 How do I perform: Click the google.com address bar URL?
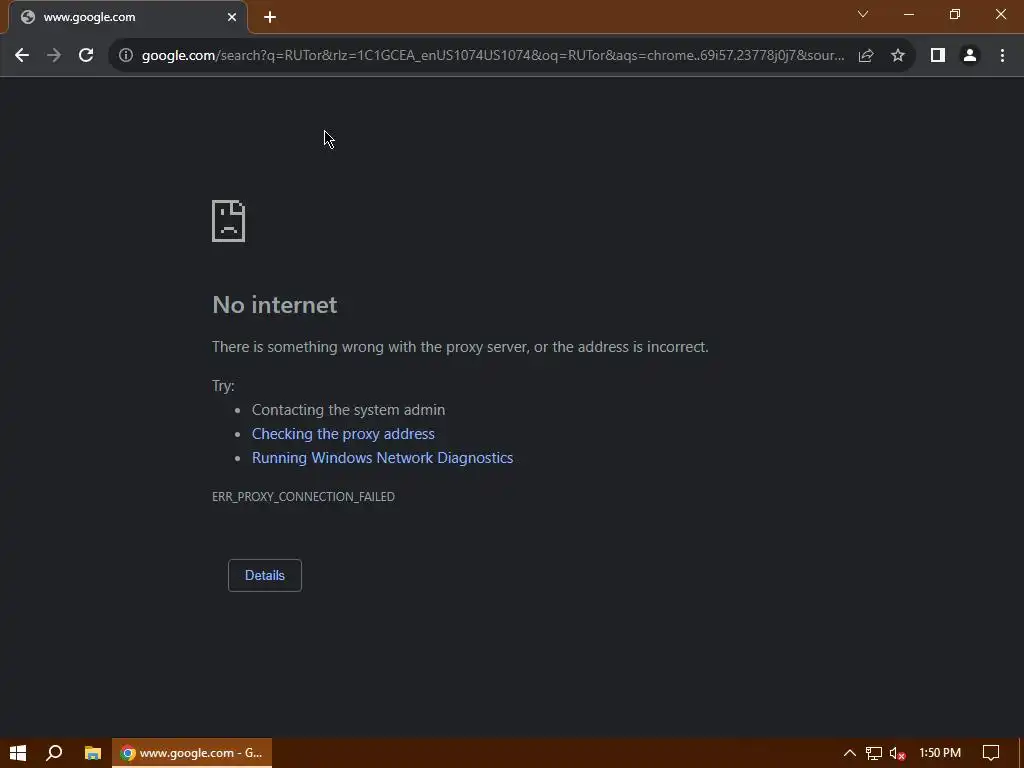tap(493, 56)
